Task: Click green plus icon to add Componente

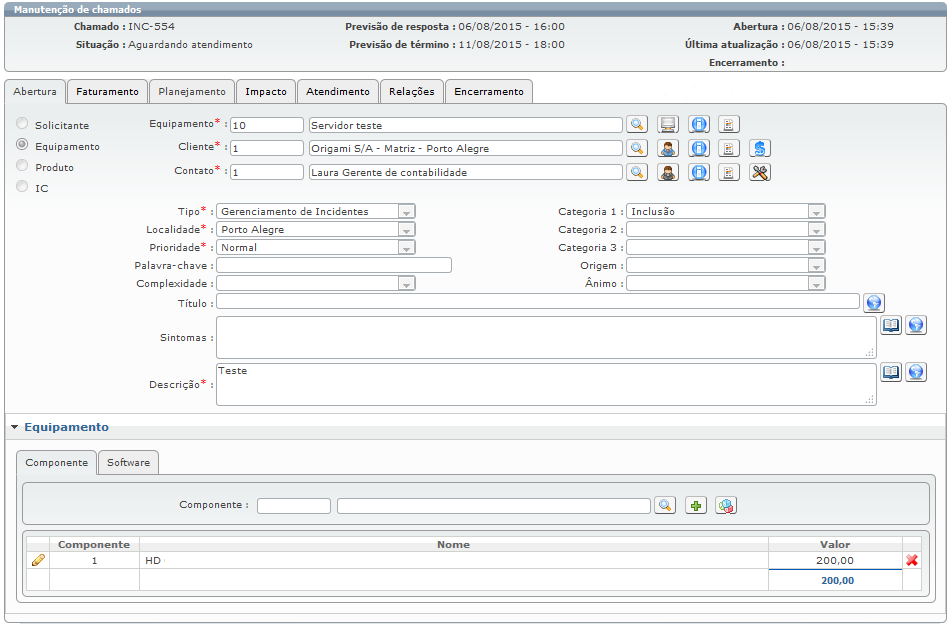Action: 696,505
